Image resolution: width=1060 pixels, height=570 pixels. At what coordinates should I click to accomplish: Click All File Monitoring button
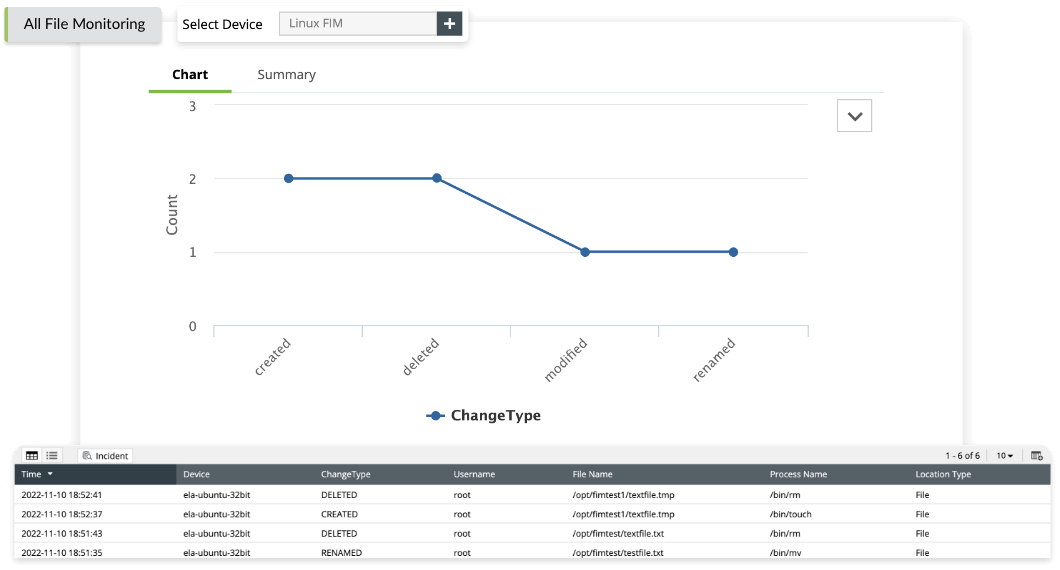[84, 24]
